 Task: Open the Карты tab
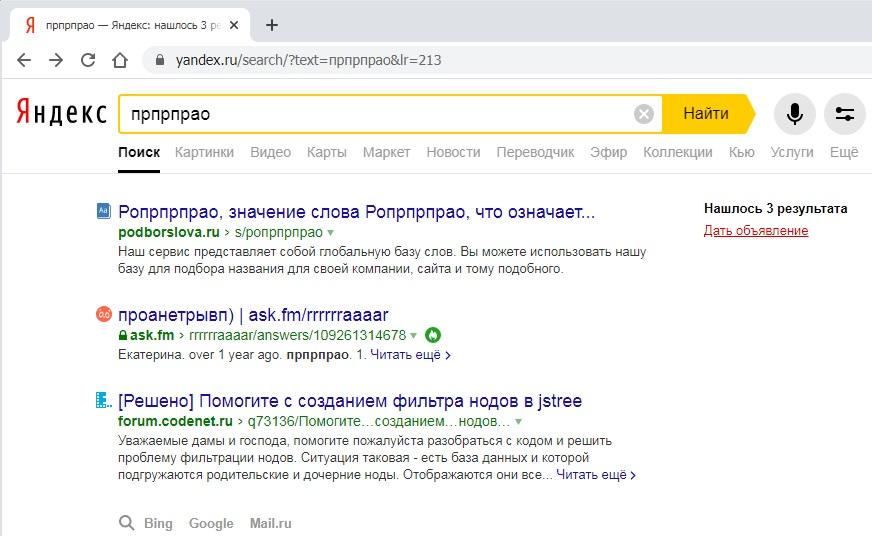click(326, 152)
